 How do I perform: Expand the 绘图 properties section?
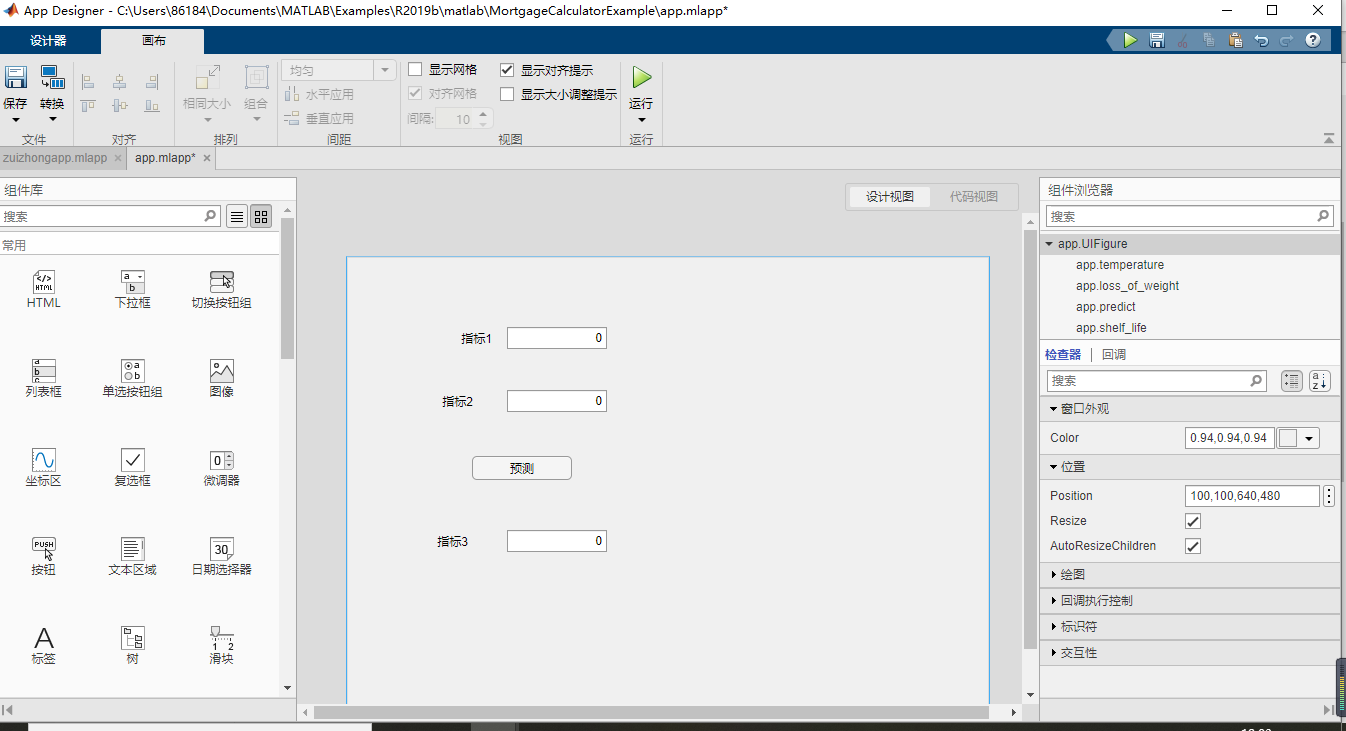pos(1053,574)
